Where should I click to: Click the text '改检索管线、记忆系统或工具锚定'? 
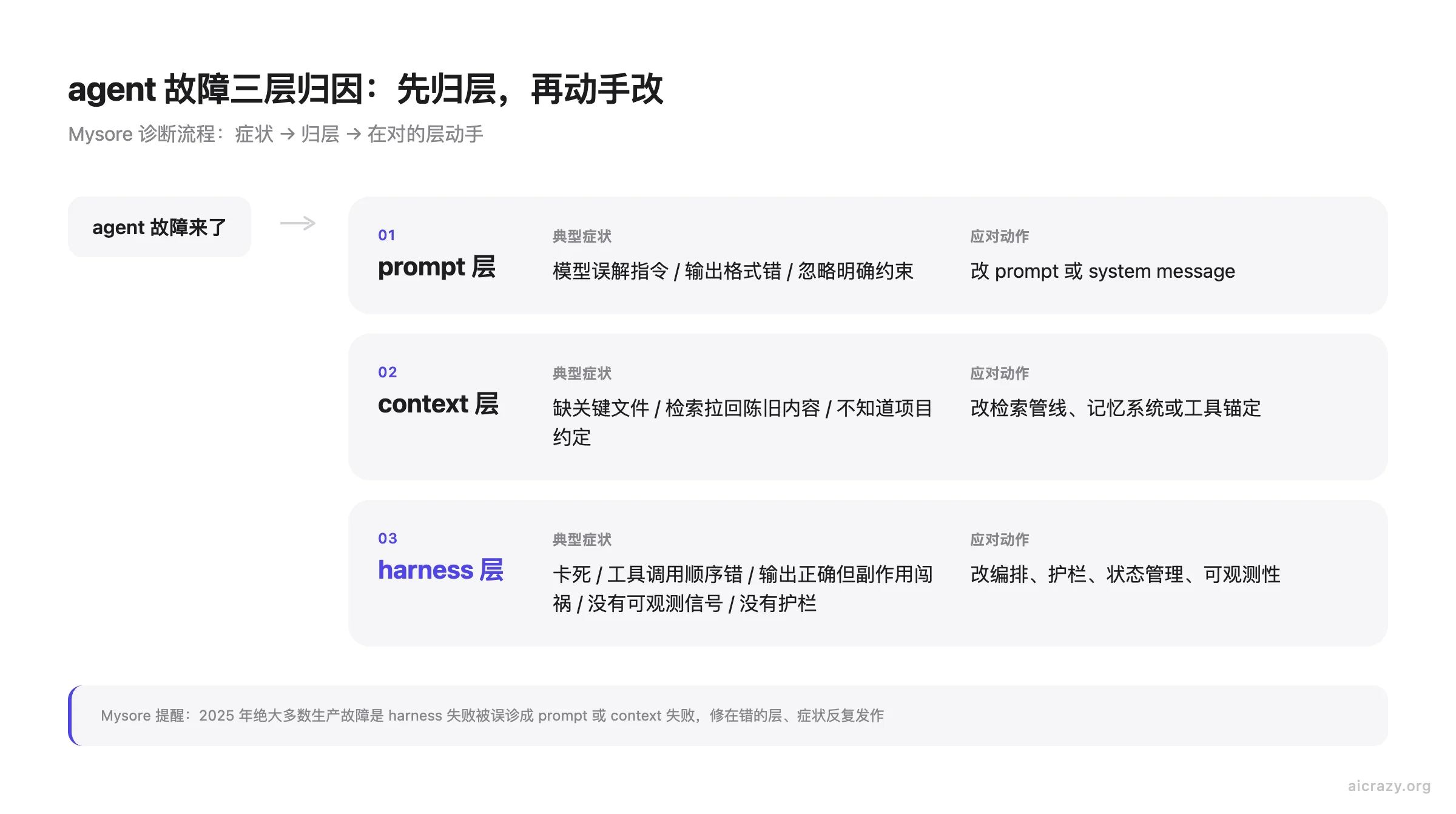click(1115, 408)
